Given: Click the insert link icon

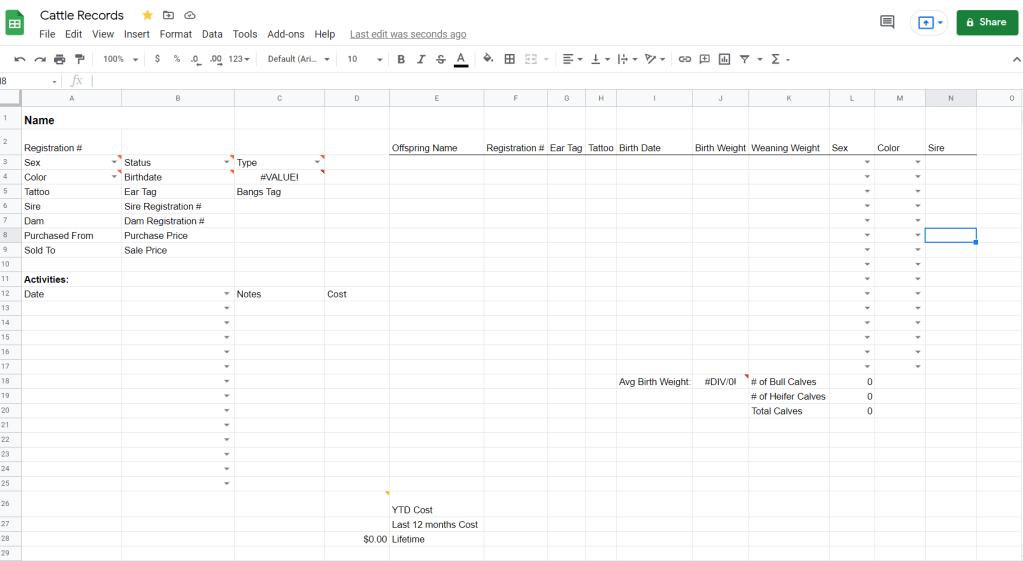Looking at the screenshot, I should (x=685, y=59).
